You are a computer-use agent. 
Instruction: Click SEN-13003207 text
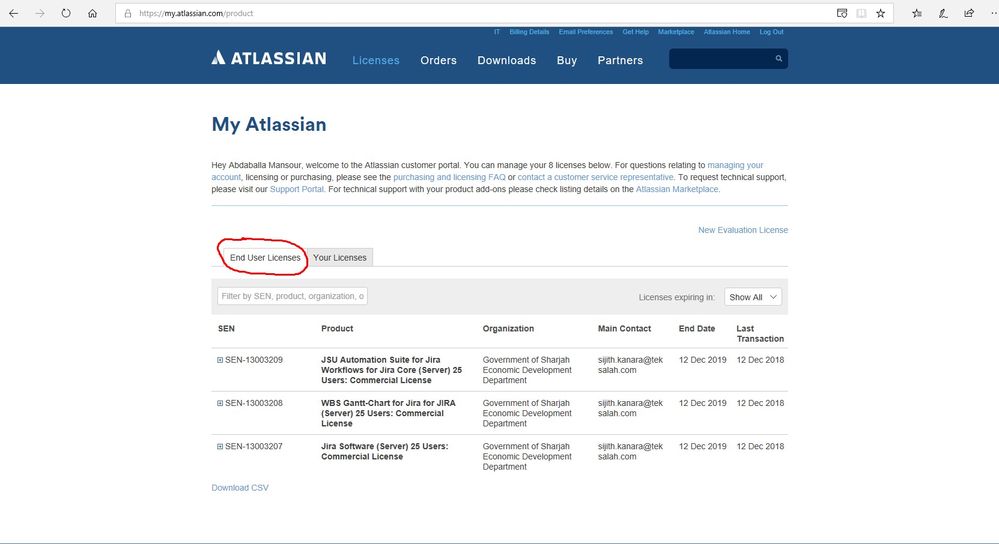(254, 447)
